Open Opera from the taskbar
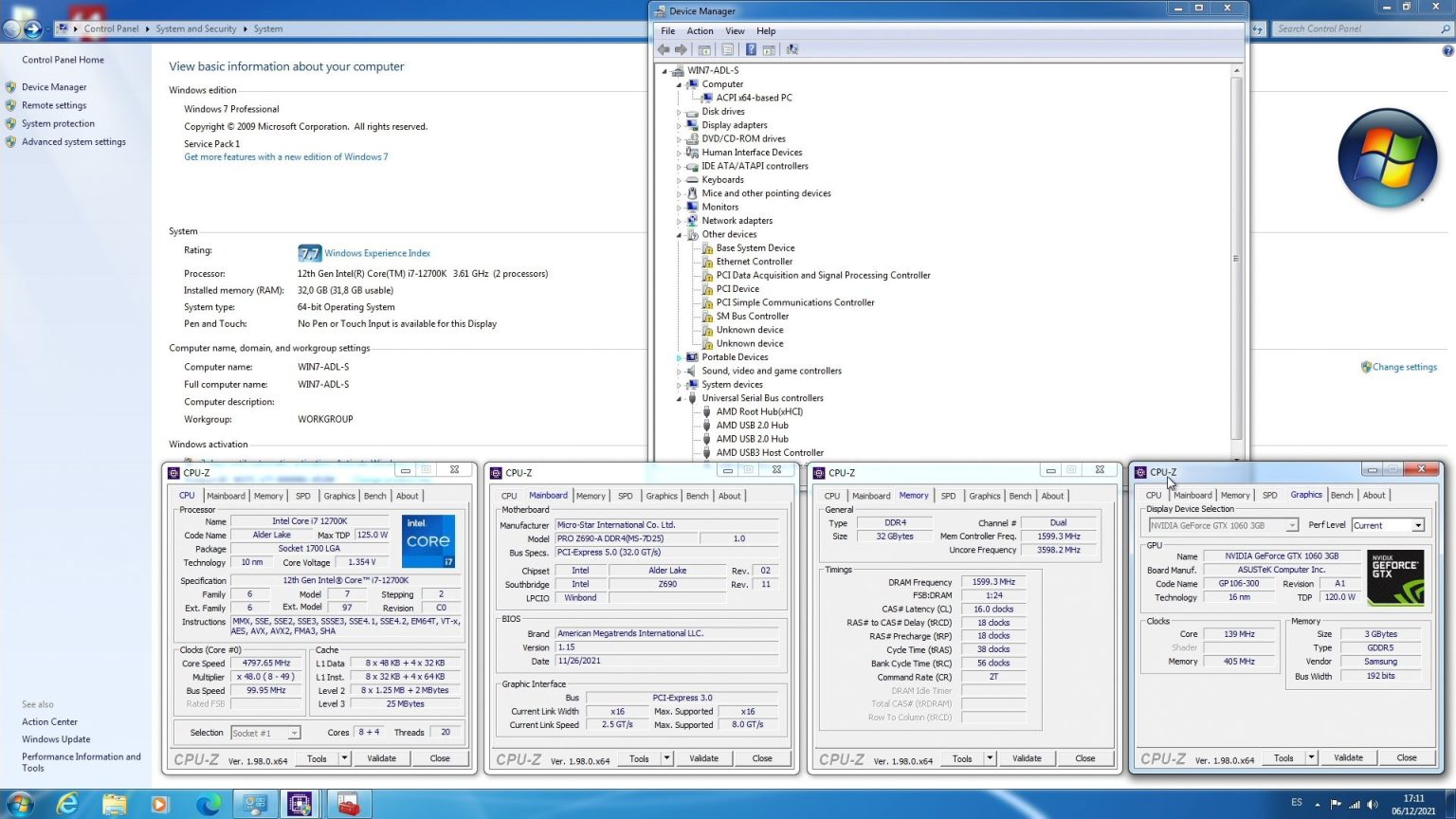 (160, 804)
